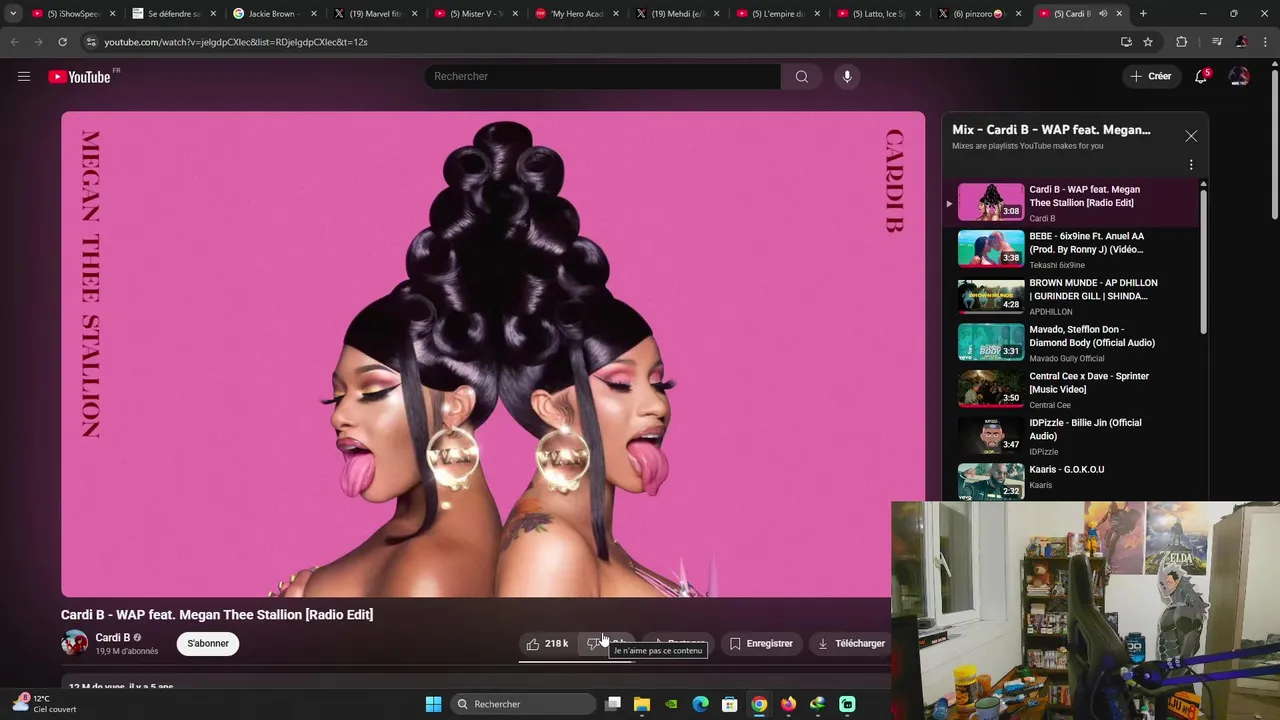The image size is (1280, 720).
Task: Switch to the My Hero Academia tab
Action: pyautogui.click(x=575, y=14)
